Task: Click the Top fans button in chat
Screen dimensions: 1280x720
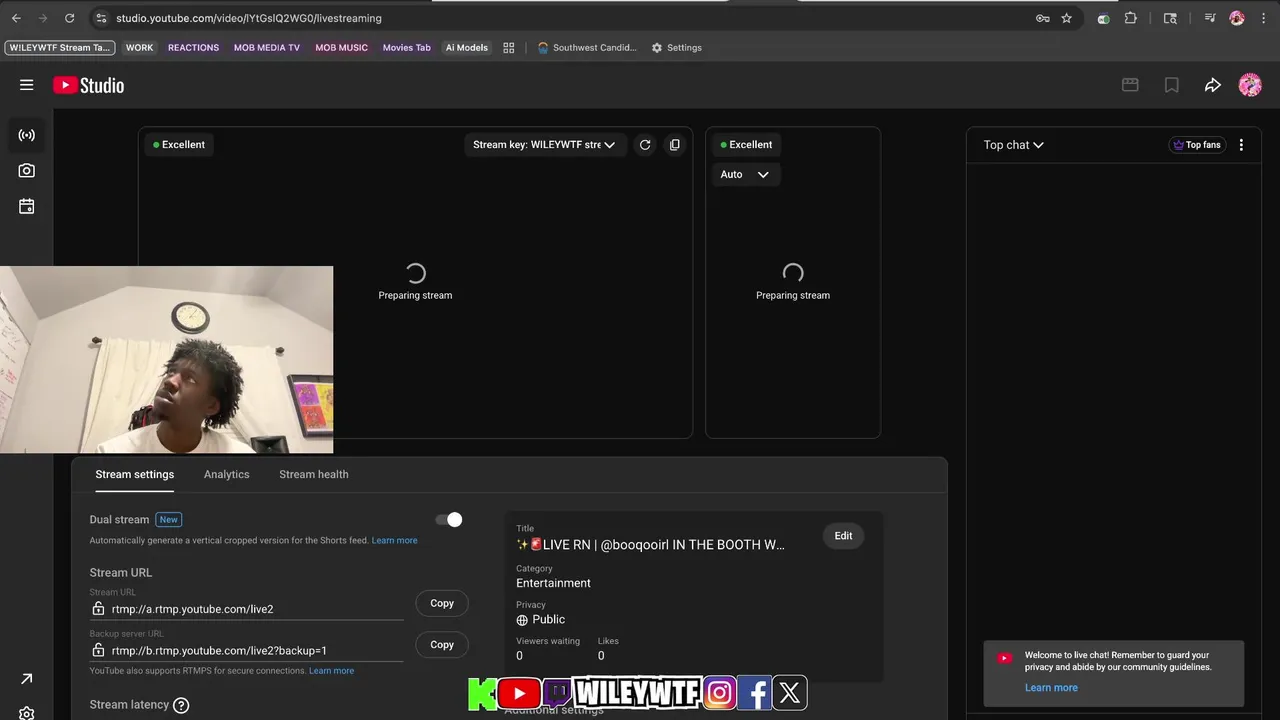Action: [x=1197, y=145]
